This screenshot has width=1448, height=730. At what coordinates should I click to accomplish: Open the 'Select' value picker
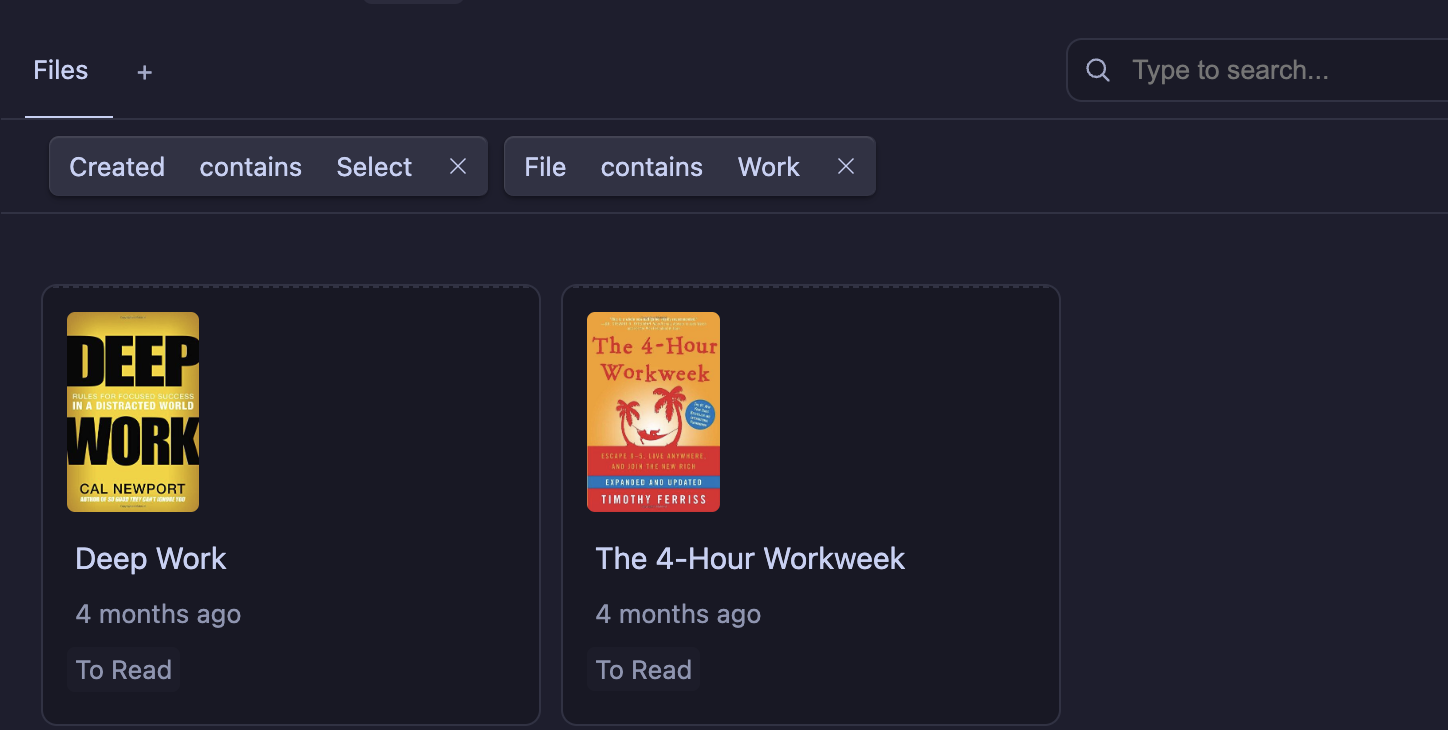(x=374, y=167)
